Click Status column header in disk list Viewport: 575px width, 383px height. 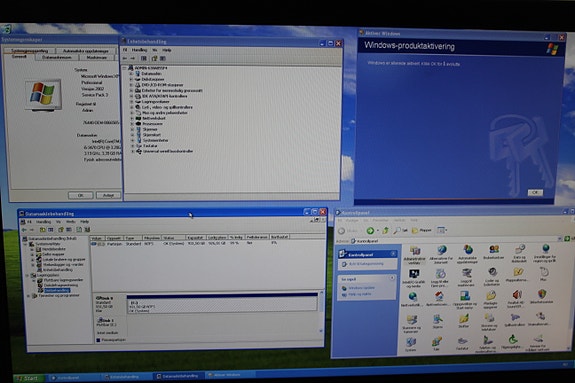[x=173, y=238]
